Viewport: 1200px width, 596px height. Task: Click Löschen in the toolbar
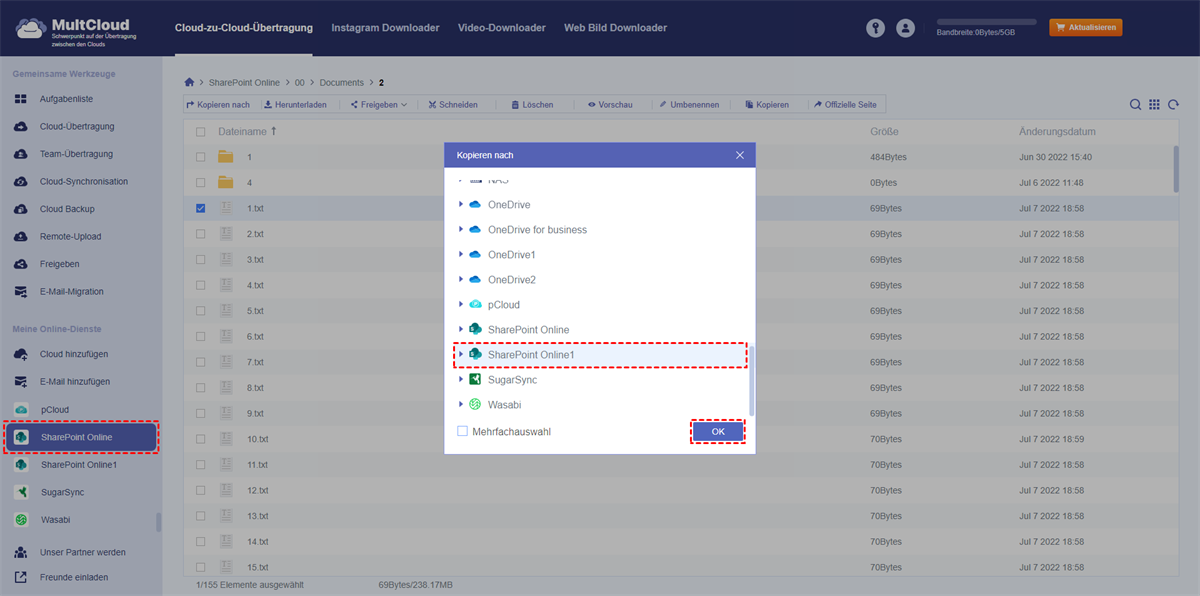pos(531,105)
